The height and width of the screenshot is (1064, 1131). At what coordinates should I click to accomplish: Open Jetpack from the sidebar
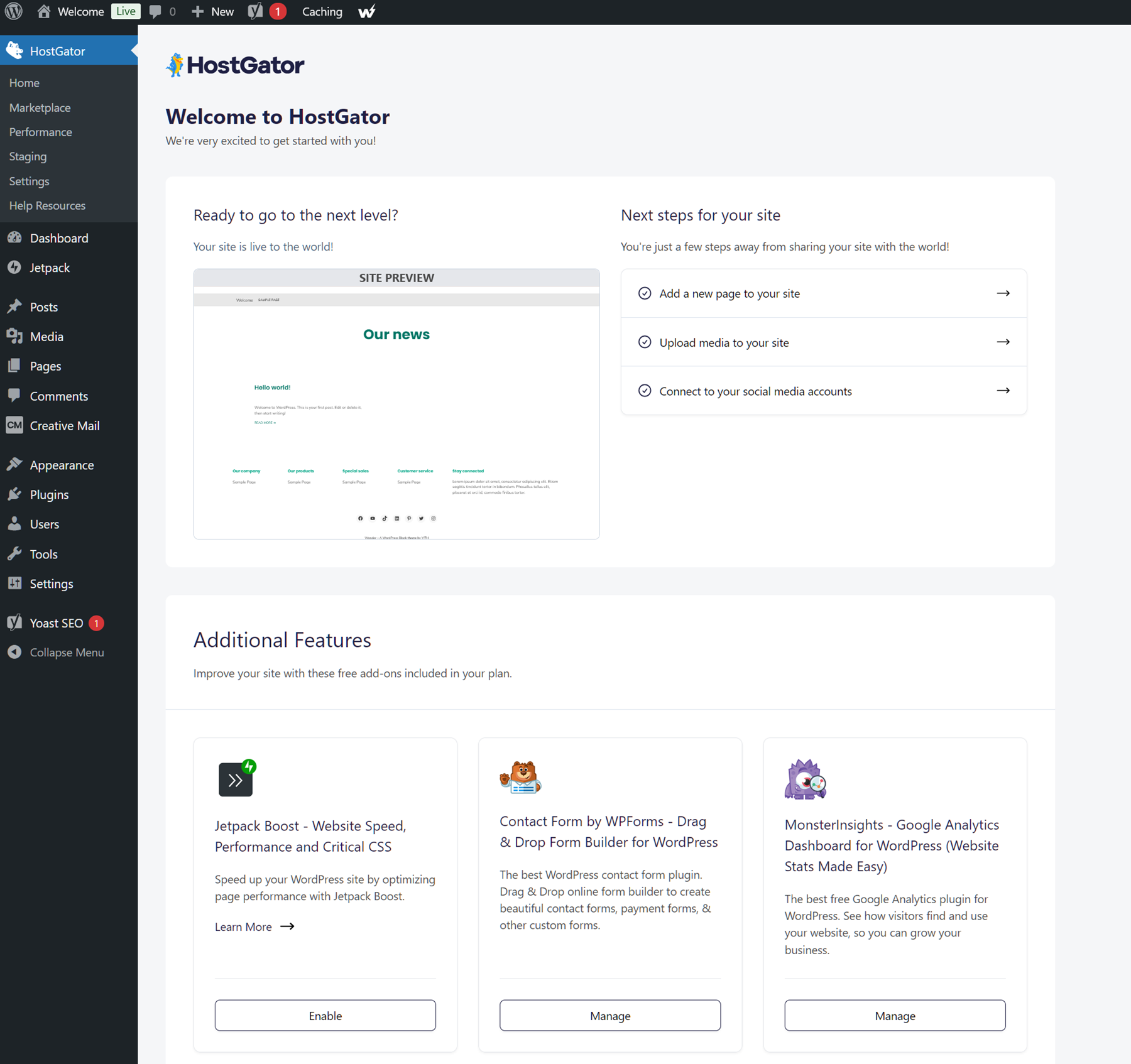[x=50, y=268]
